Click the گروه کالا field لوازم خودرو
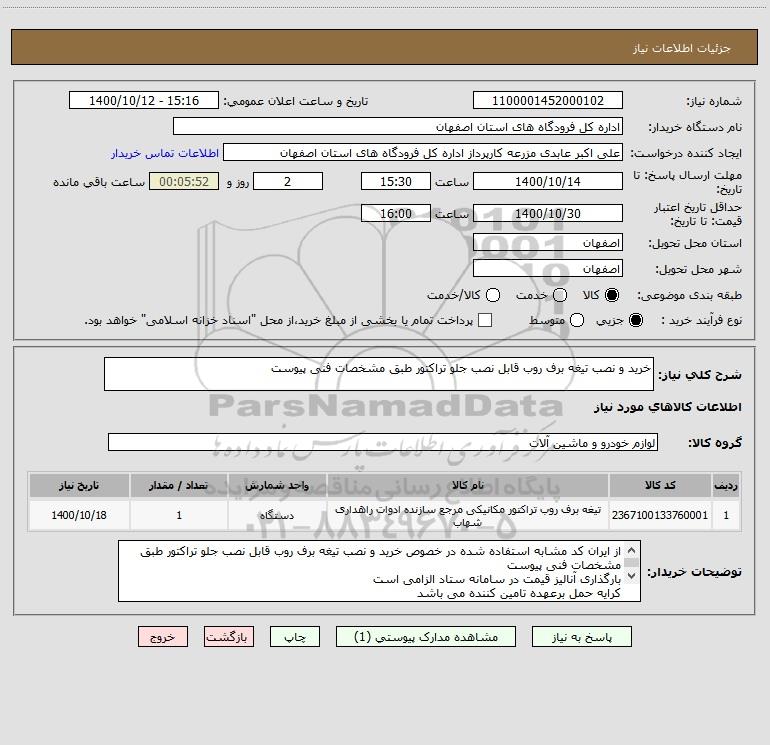 click(x=383, y=442)
